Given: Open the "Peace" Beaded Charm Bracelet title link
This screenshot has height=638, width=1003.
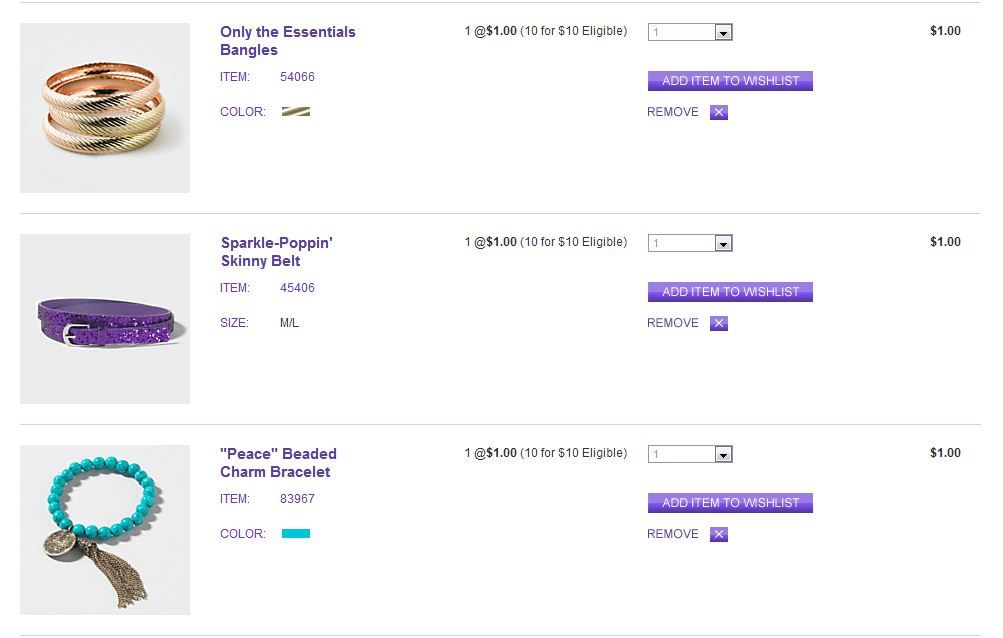Looking at the screenshot, I should [x=278, y=463].
